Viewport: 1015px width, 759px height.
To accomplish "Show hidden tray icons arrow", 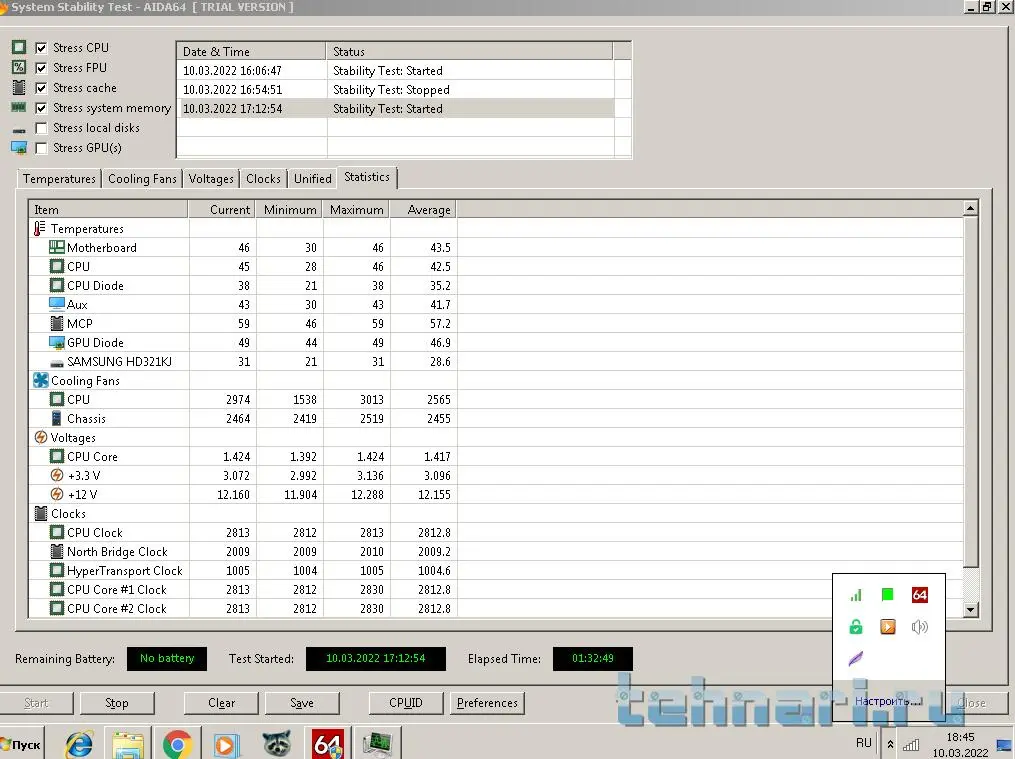I will (x=890, y=745).
